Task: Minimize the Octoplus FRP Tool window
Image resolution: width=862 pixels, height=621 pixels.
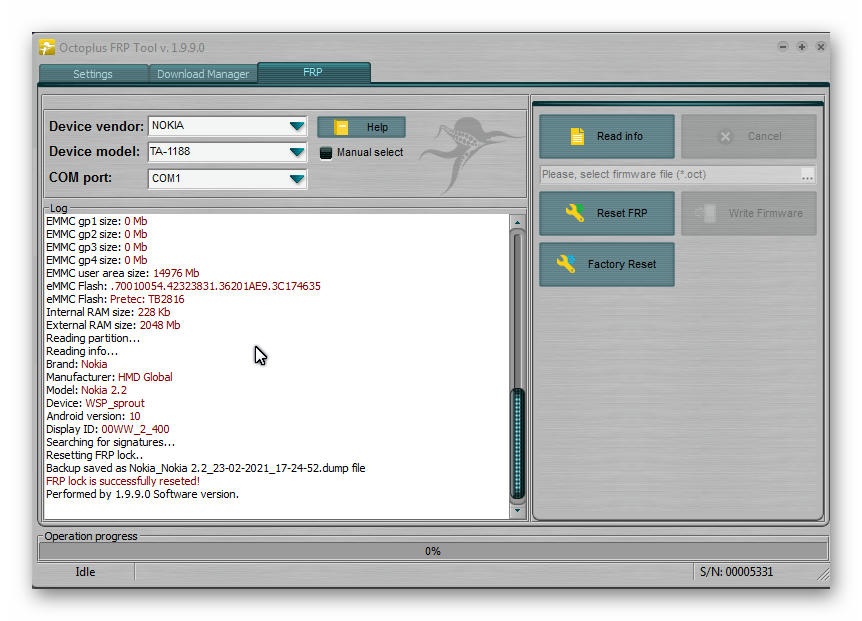Action: [783, 47]
